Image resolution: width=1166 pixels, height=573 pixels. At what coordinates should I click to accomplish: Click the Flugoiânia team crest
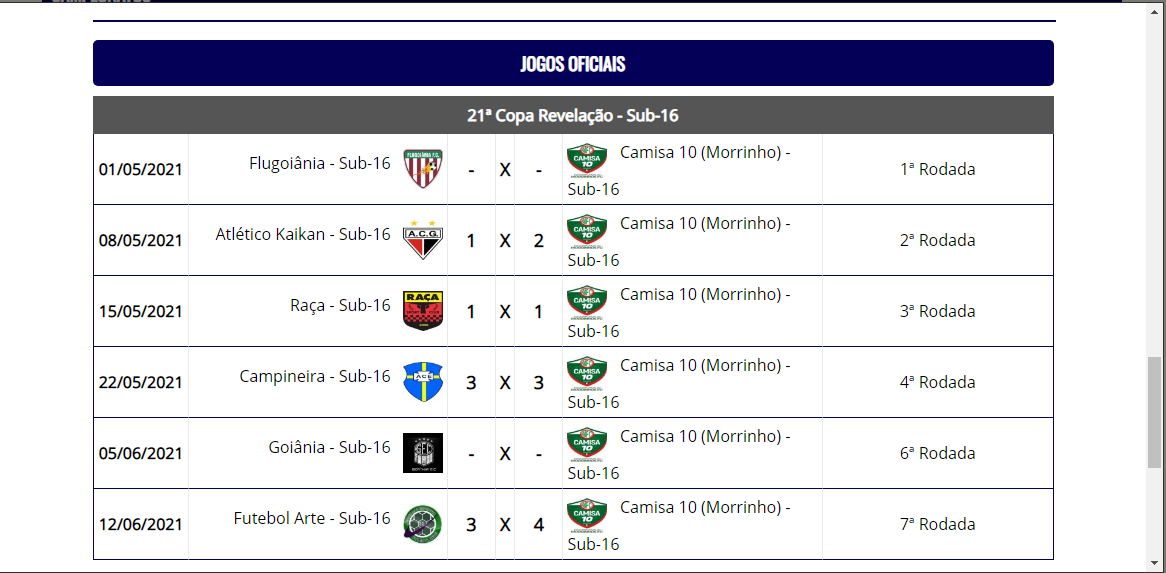click(422, 169)
